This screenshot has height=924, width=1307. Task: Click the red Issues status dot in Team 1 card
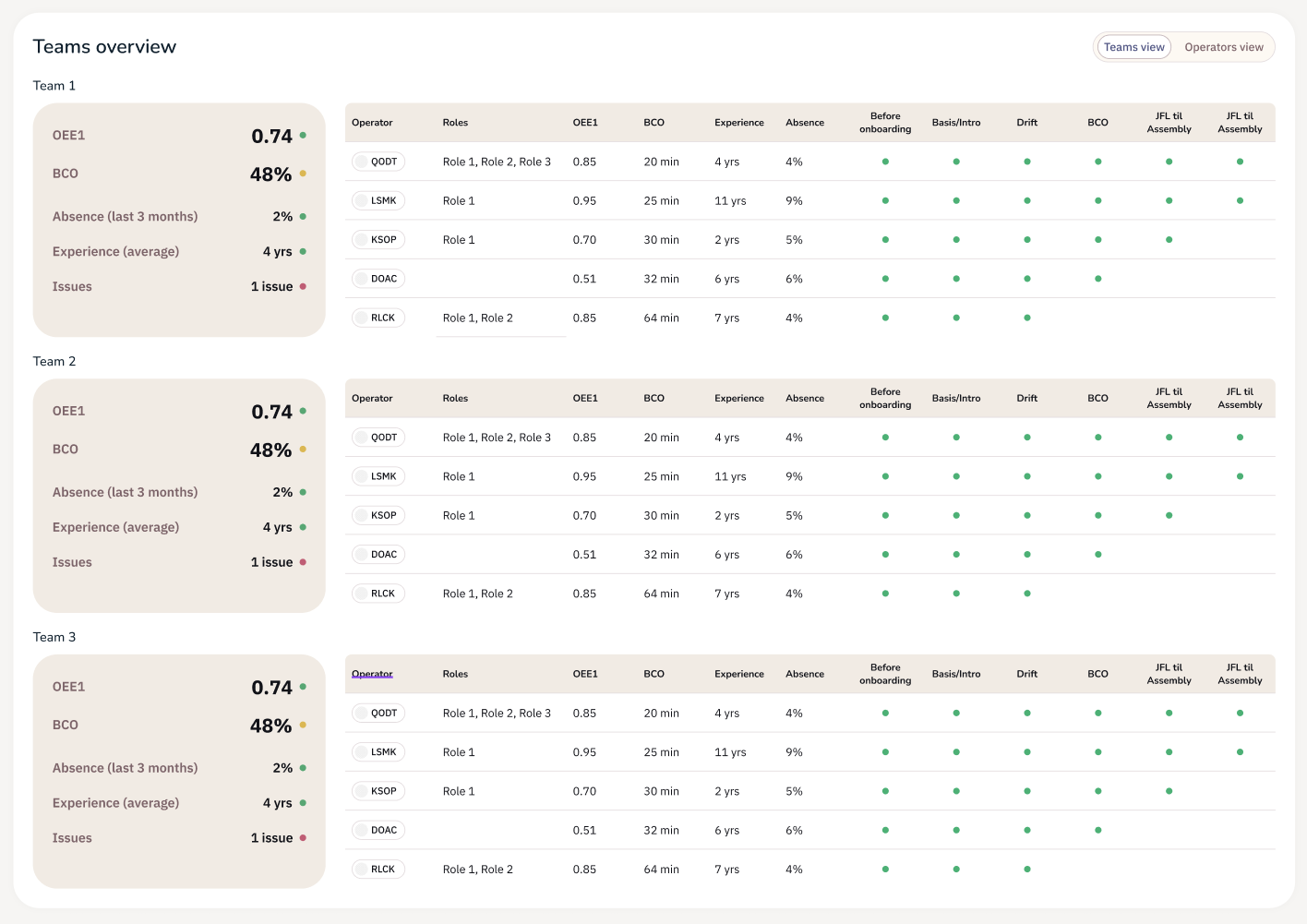click(303, 286)
